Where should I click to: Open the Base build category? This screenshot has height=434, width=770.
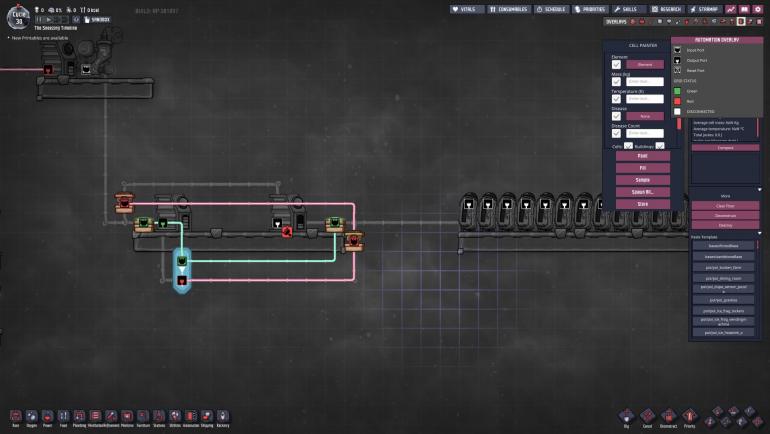point(15,415)
